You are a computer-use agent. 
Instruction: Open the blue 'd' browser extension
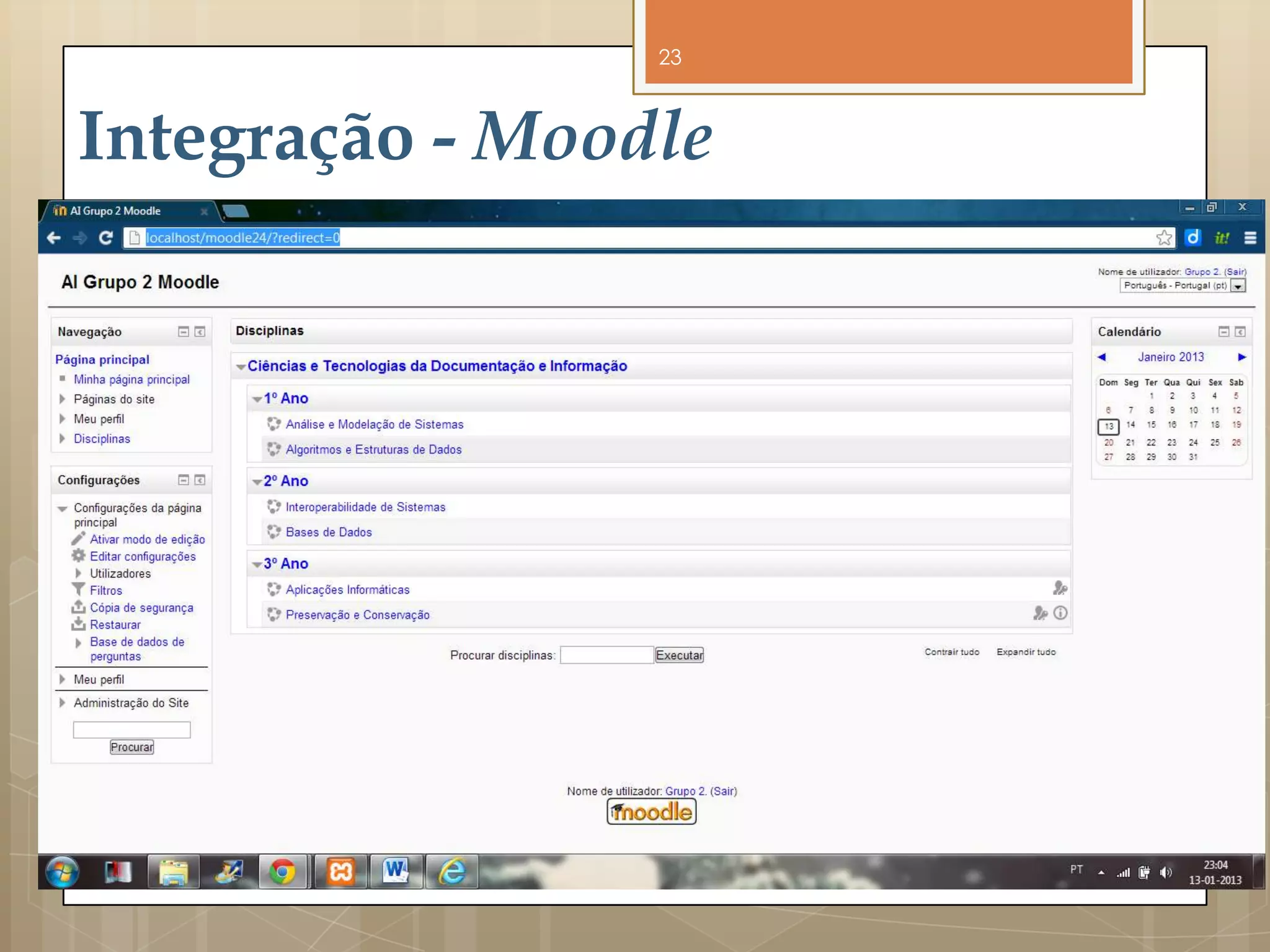[x=1193, y=237]
